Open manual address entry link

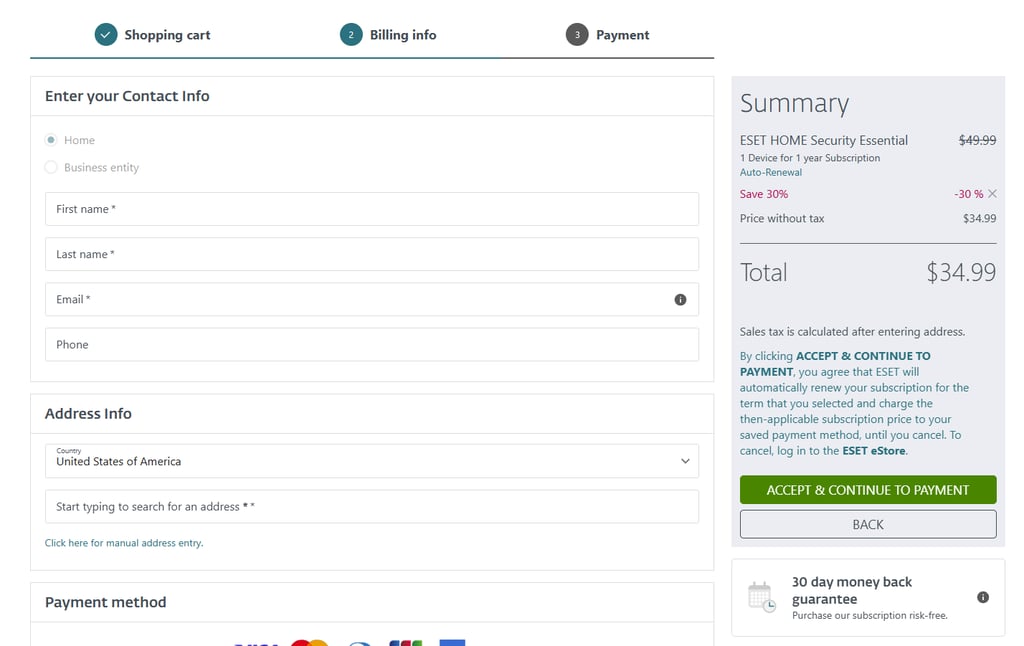click(x=124, y=543)
